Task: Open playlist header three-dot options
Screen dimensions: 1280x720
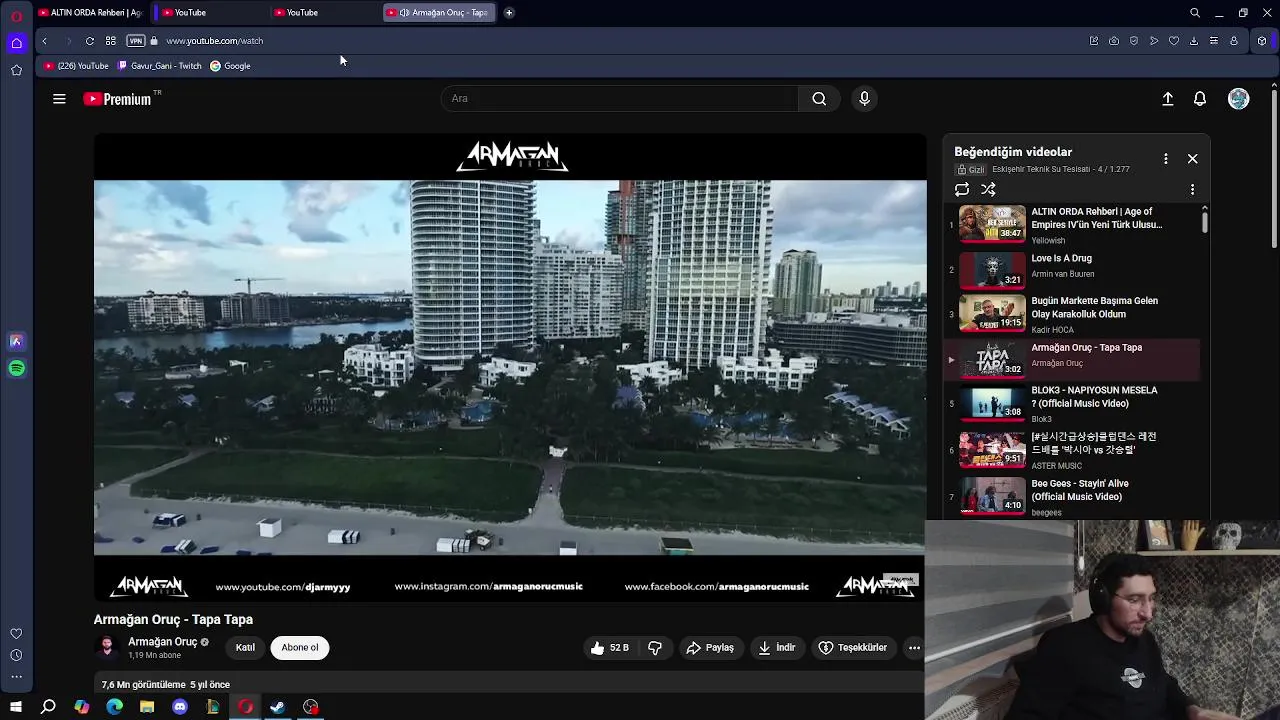Action: click(1165, 159)
